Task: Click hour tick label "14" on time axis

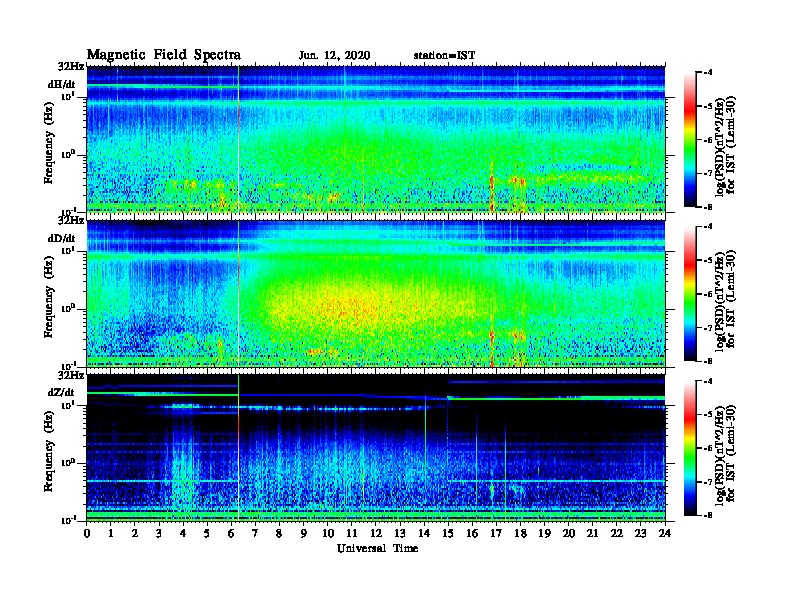Action: click(424, 534)
